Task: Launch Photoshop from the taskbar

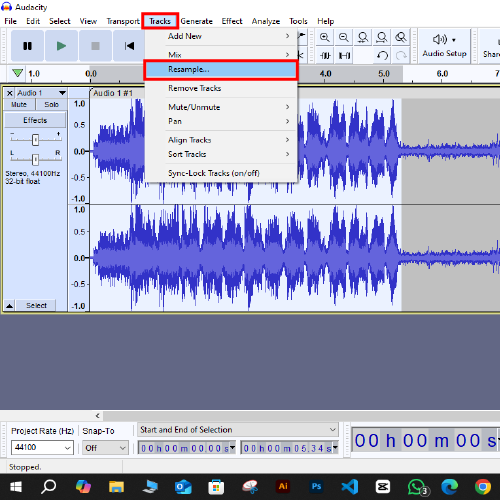Action: point(316,486)
